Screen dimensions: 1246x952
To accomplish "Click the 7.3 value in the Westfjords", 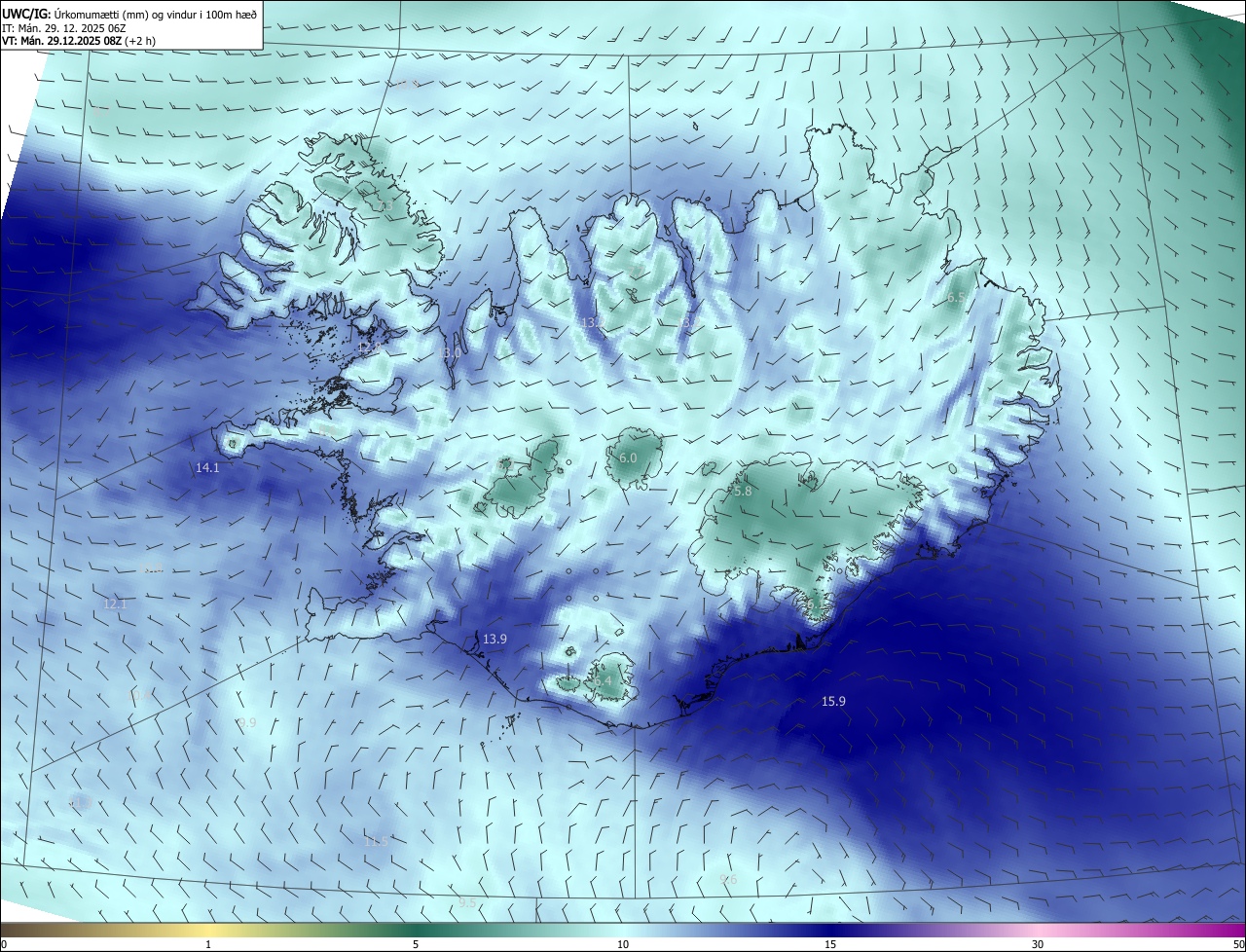I will click(x=386, y=206).
